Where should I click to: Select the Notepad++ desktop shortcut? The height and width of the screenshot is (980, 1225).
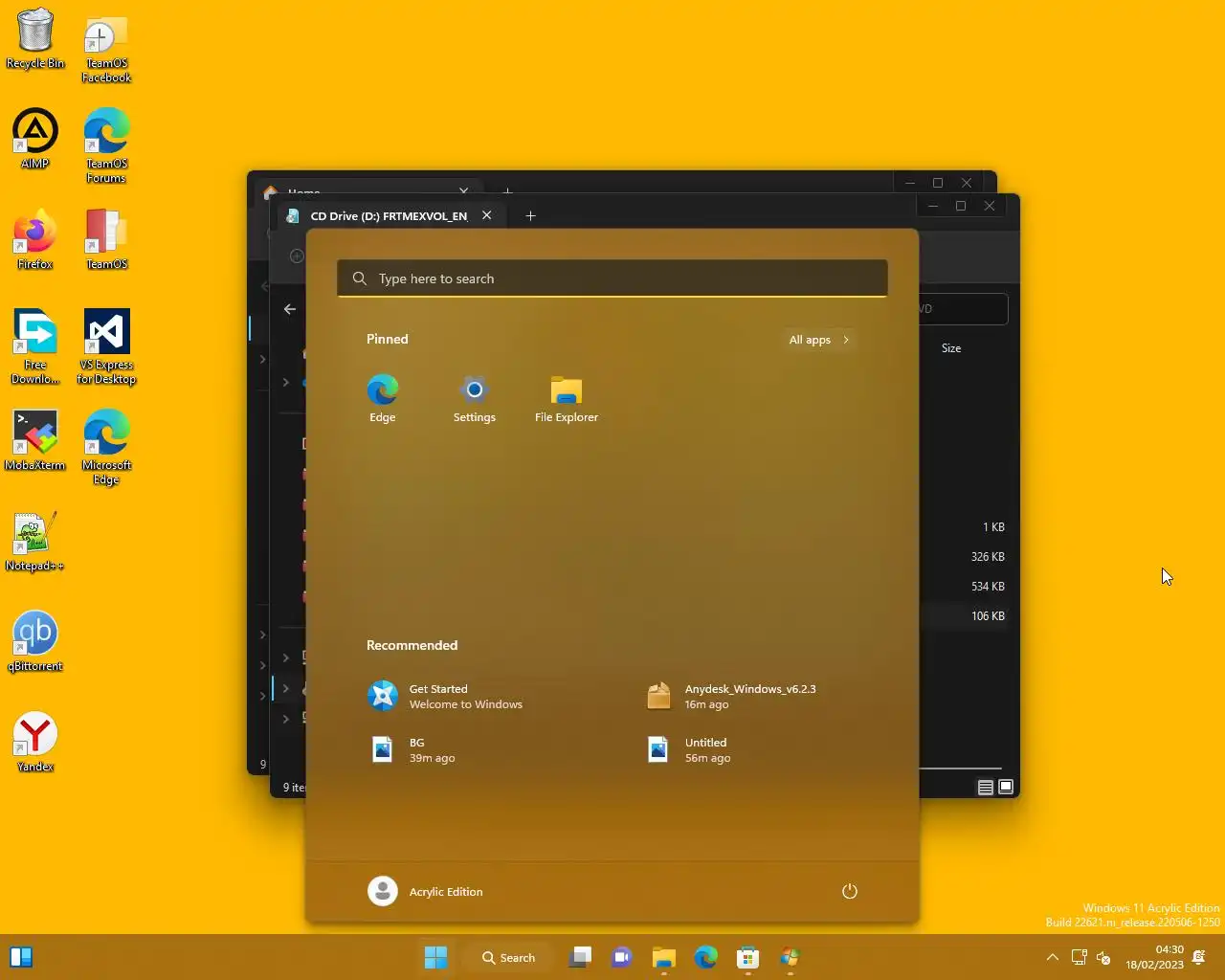35,542
